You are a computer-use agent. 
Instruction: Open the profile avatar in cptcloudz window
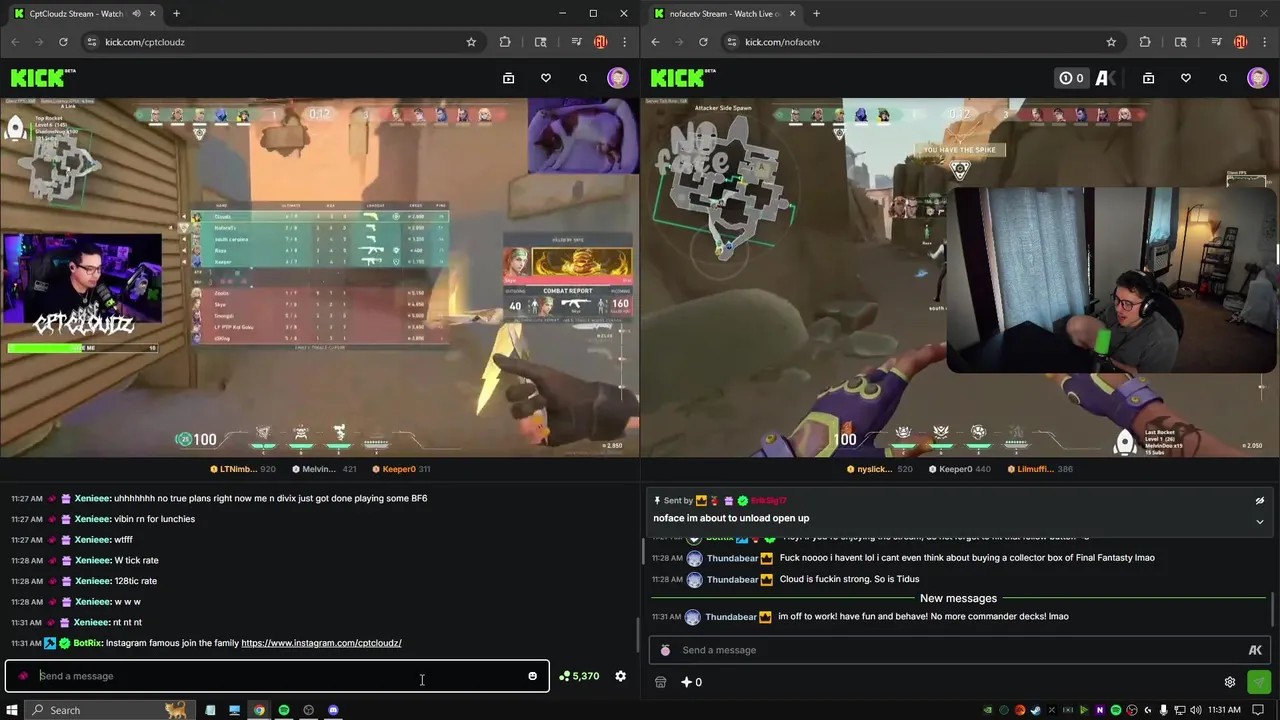pyautogui.click(x=618, y=78)
